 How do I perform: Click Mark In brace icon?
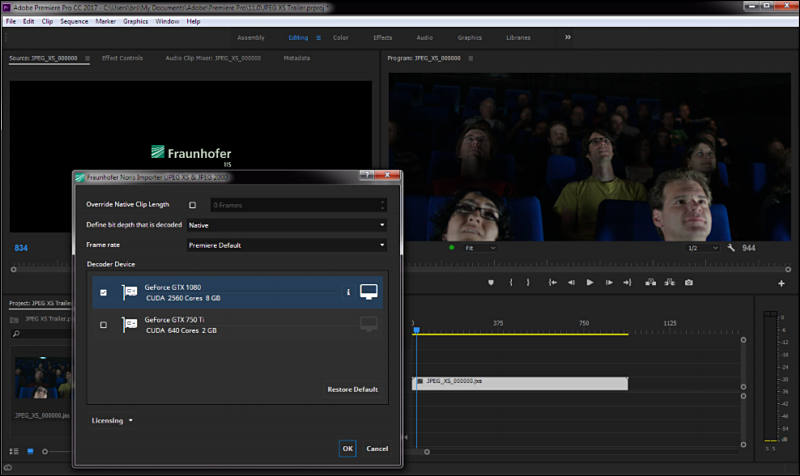(511, 282)
